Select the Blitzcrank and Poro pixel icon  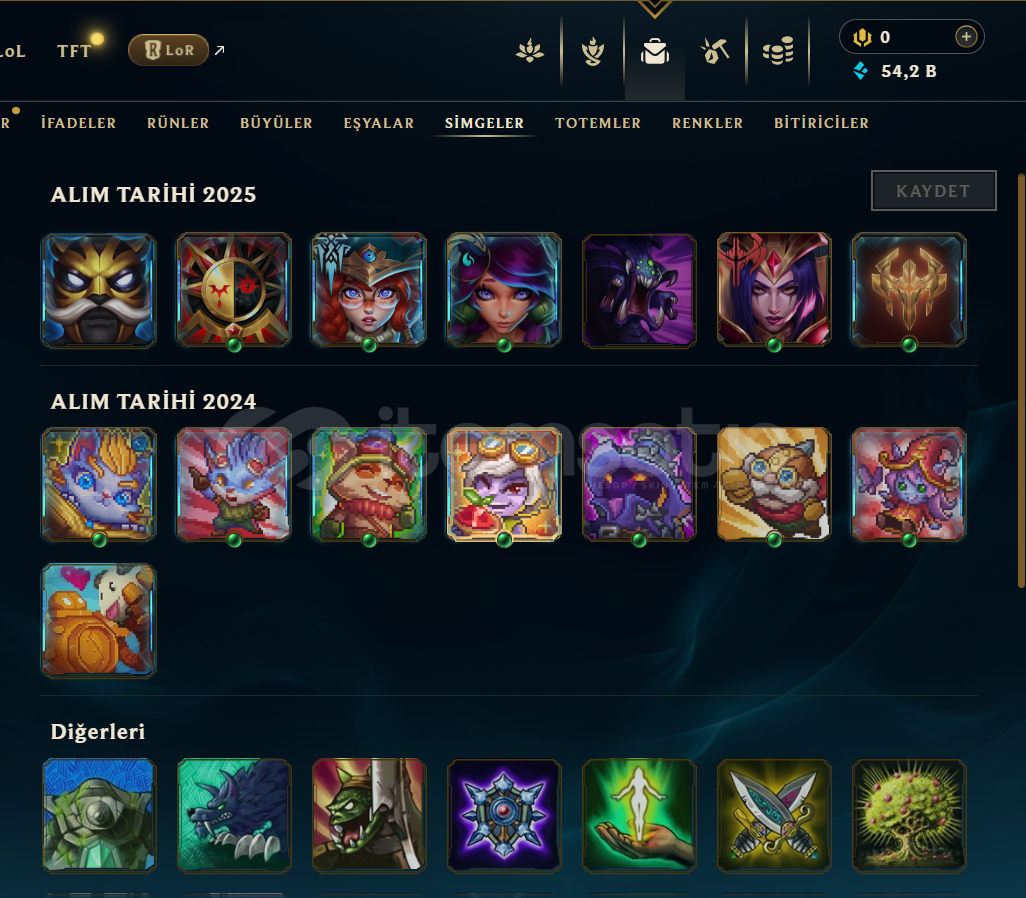pos(99,620)
